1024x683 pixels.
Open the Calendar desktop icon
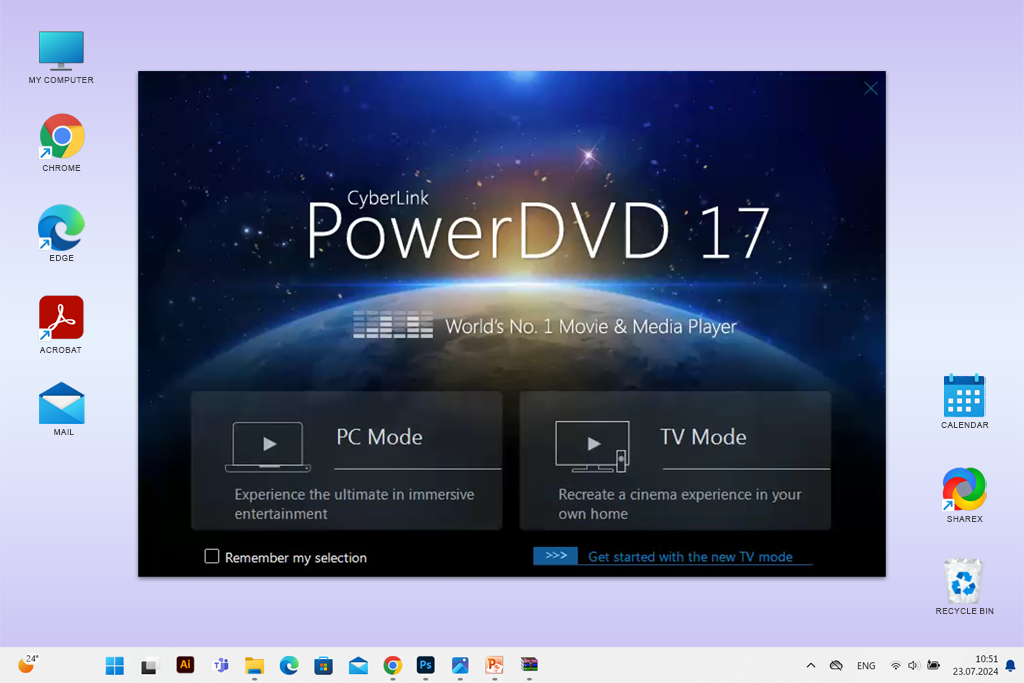click(x=965, y=402)
